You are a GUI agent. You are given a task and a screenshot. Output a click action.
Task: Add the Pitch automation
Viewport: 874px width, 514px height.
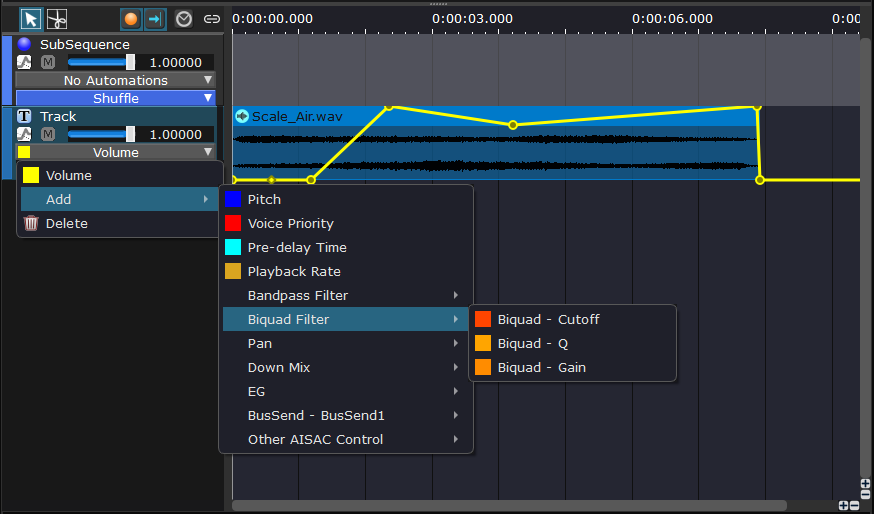264,199
